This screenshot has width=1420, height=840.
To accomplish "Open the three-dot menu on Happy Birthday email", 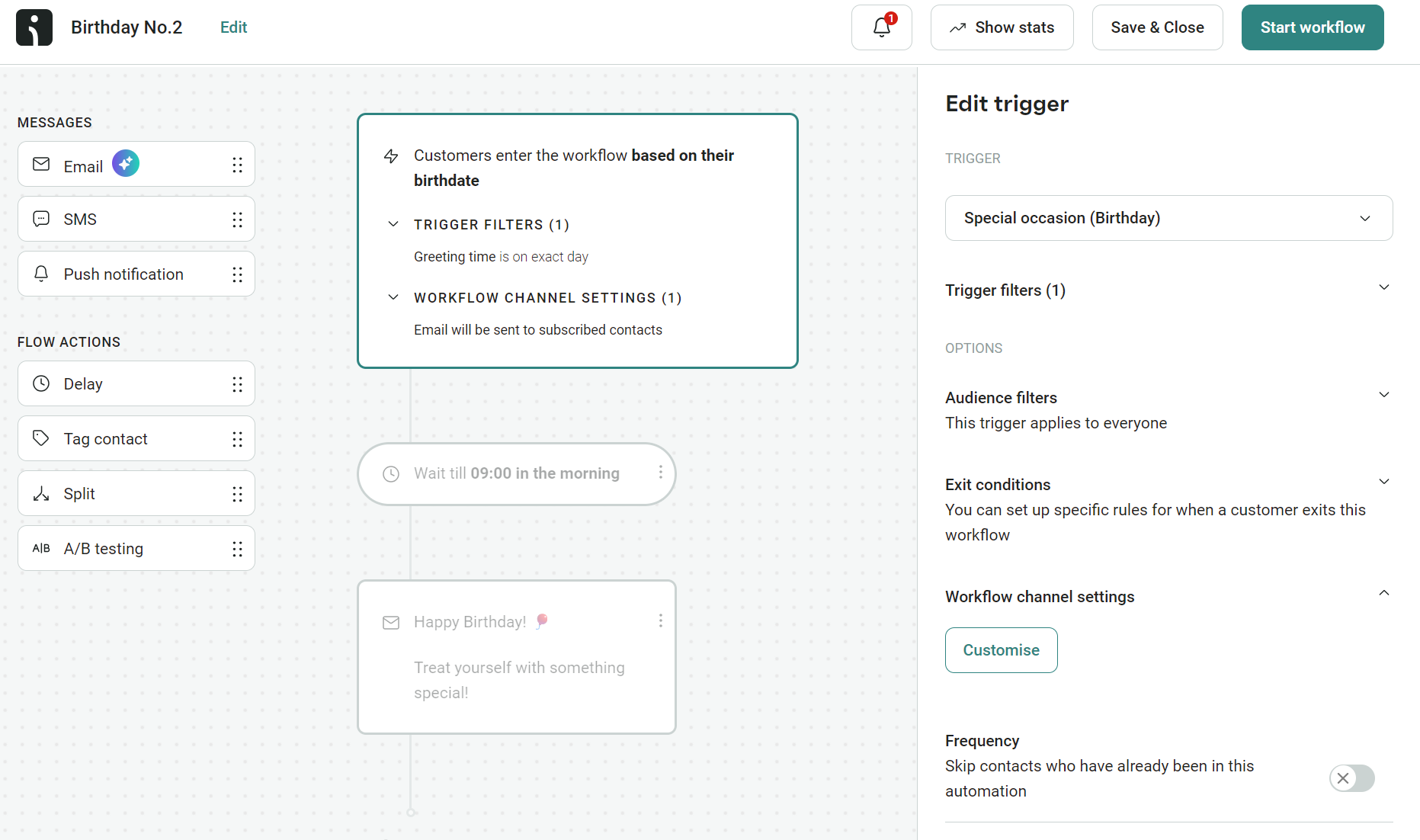I will 661,620.
